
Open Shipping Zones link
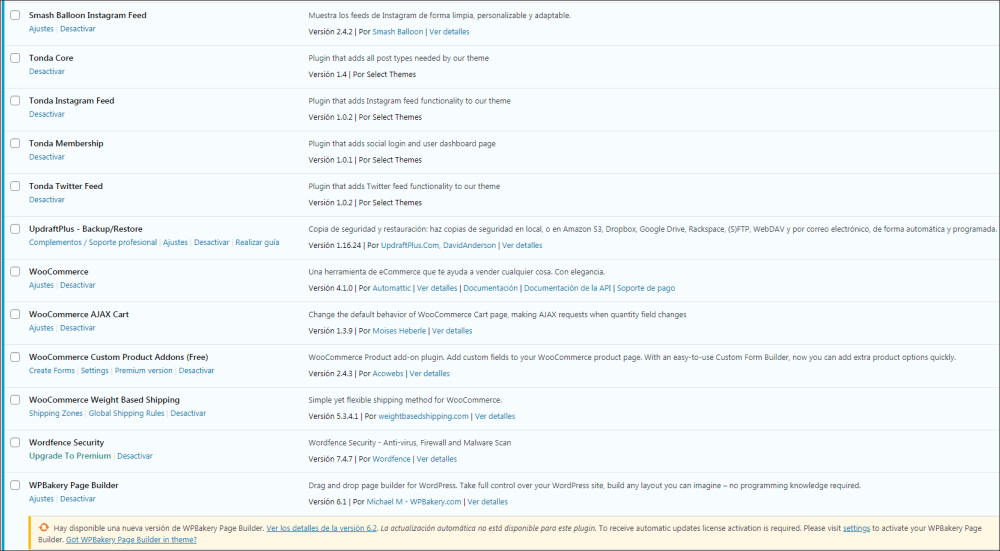[x=55, y=414]
